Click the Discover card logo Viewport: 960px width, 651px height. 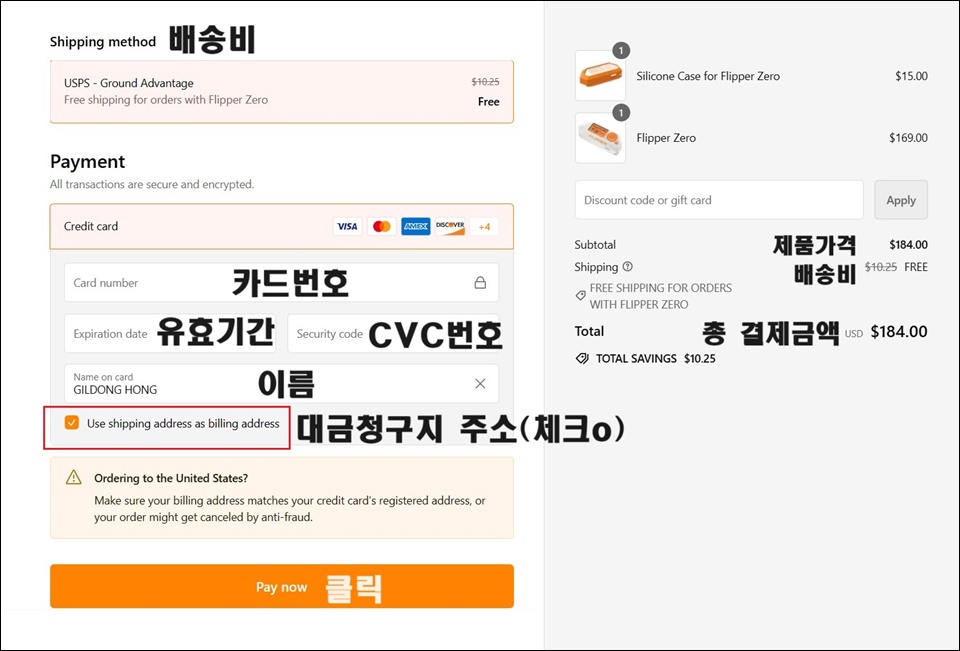point(450,227)
